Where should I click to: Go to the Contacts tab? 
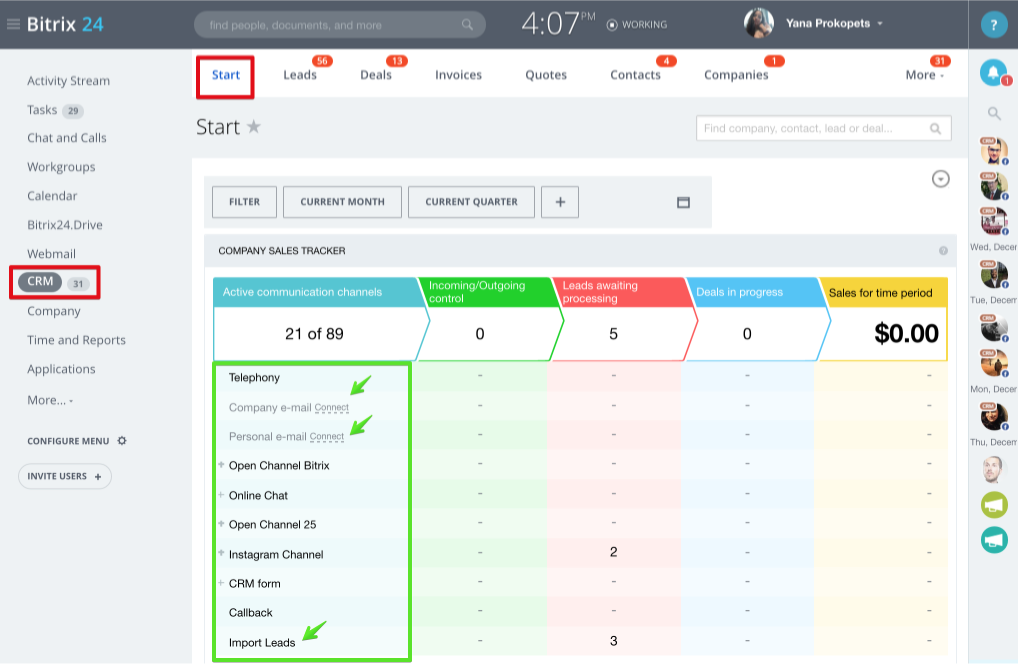(635, 75)
